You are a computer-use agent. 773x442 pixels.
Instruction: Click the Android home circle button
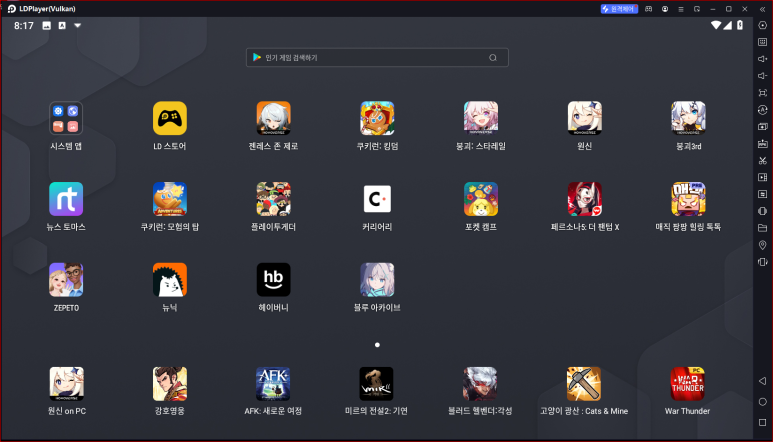(x=763, y=402)
